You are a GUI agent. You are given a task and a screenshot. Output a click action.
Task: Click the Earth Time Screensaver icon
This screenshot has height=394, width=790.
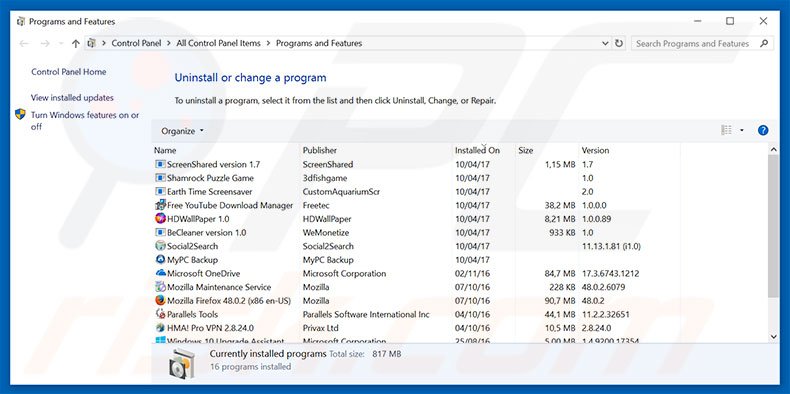(160, 191)
